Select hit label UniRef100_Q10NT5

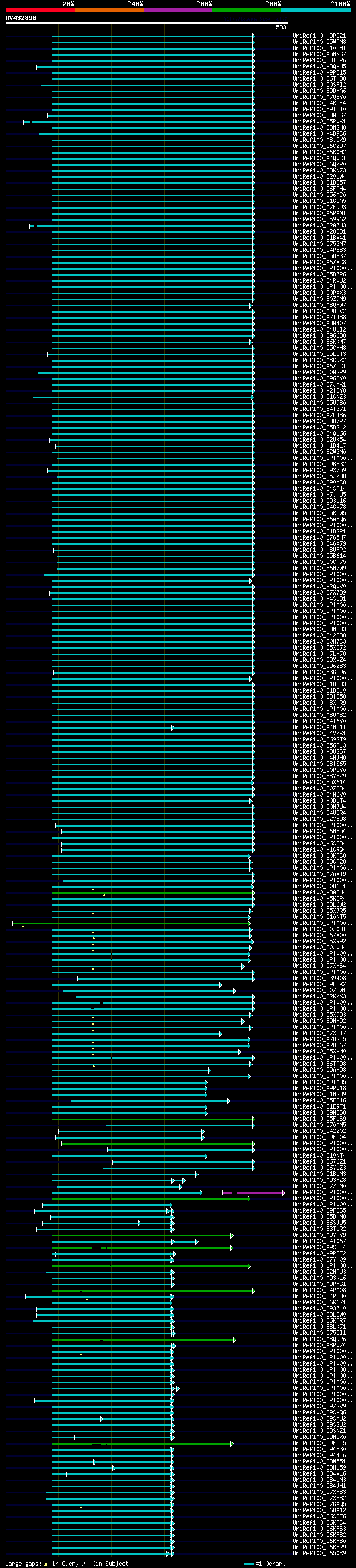pos(319,917)
